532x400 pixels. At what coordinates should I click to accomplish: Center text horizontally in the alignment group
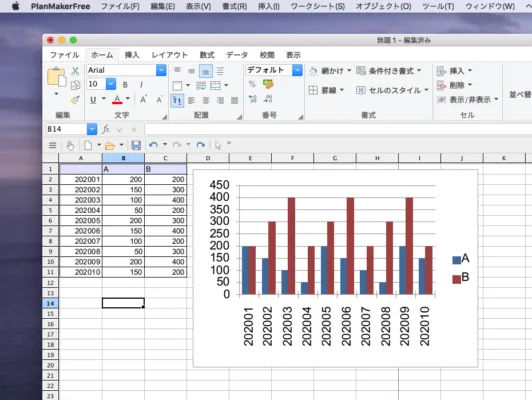coord(206,100)
